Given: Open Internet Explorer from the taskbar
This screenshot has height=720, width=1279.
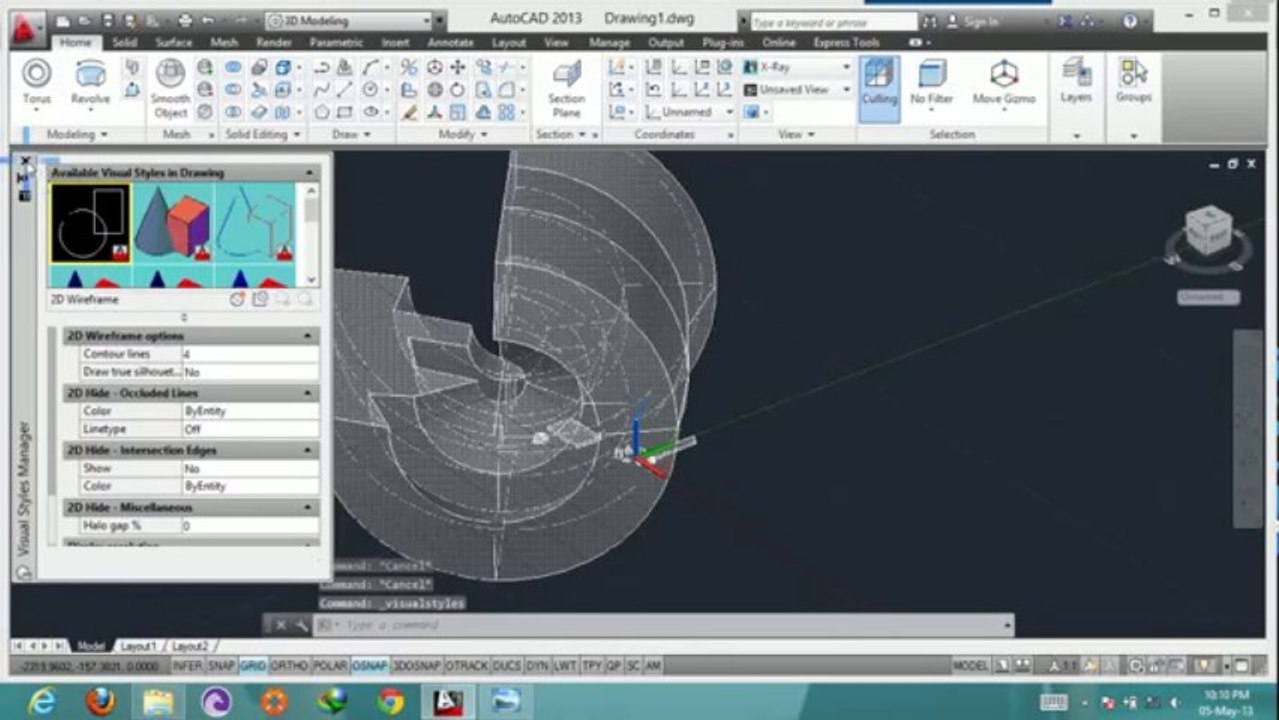Looking at the screenshot, I should point(42,702).
